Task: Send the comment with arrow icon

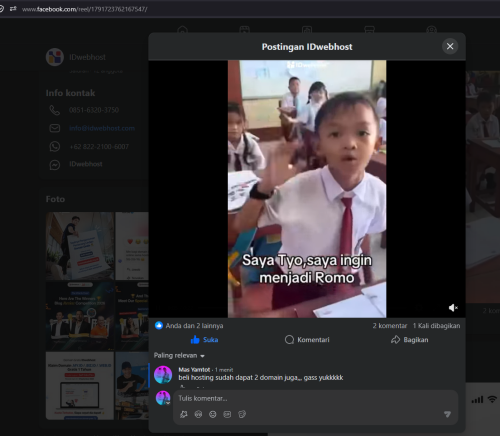Action: tap(447, 414)
